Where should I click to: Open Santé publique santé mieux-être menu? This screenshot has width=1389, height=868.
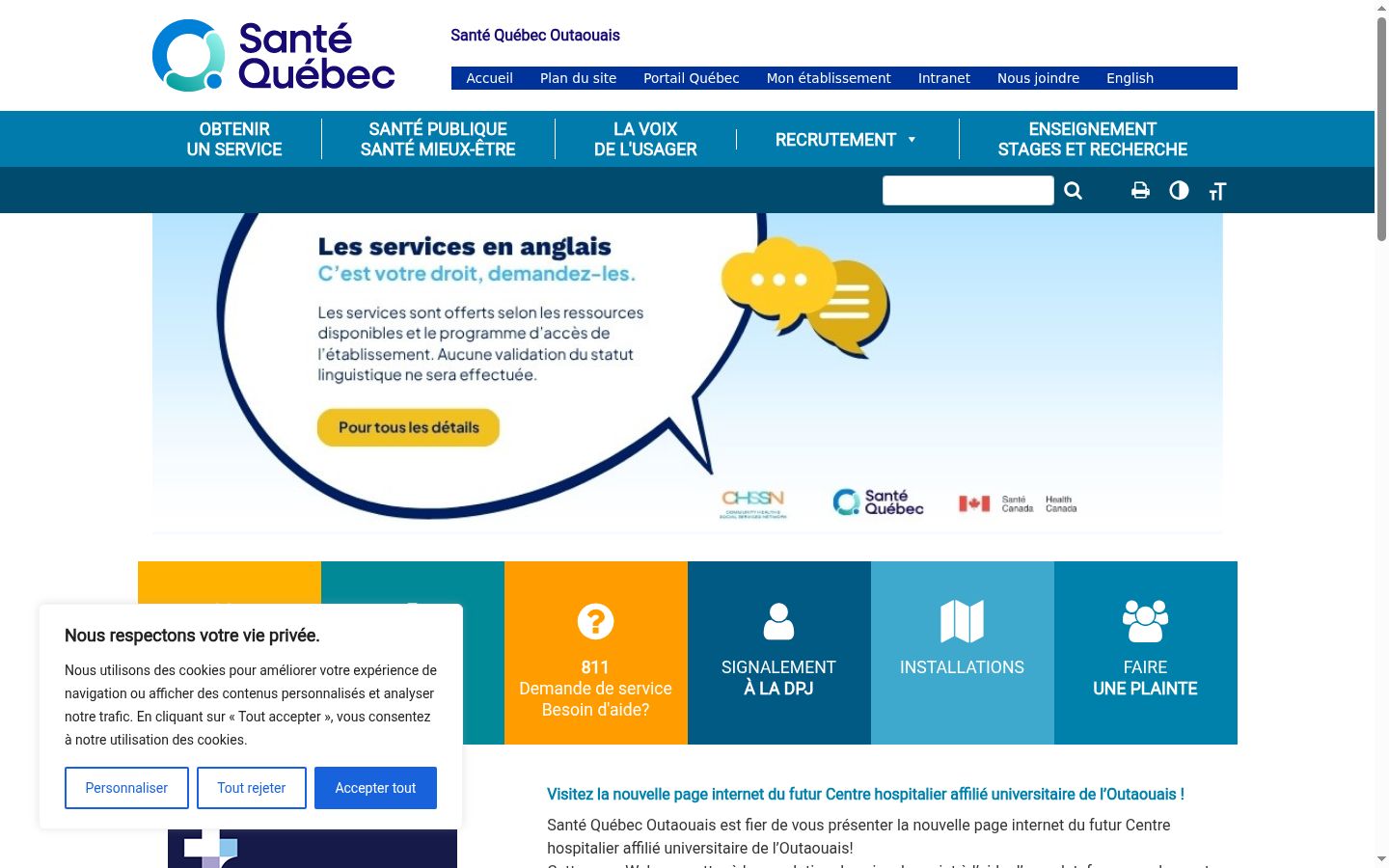click(438, 139)
